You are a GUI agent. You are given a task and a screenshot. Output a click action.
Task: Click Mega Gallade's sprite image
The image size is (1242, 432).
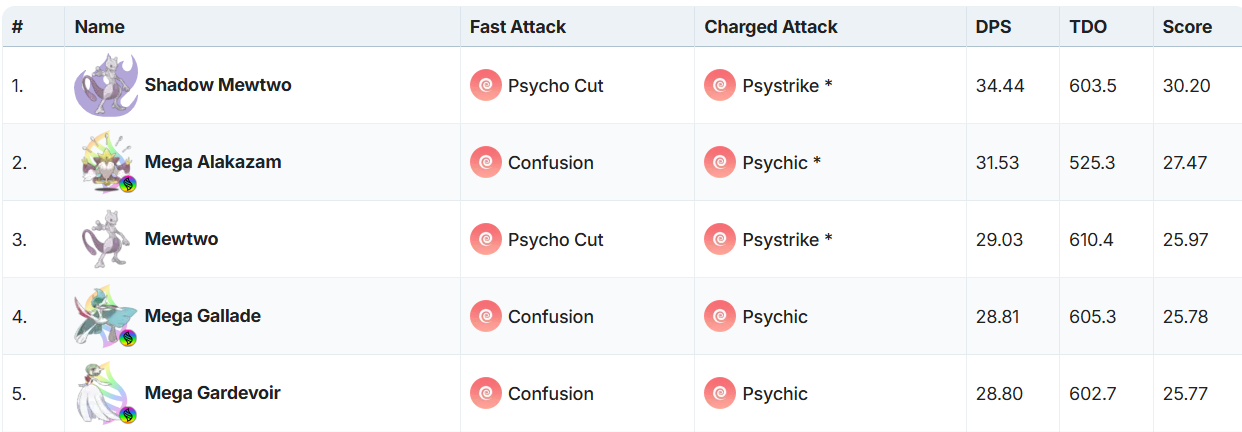105,316
